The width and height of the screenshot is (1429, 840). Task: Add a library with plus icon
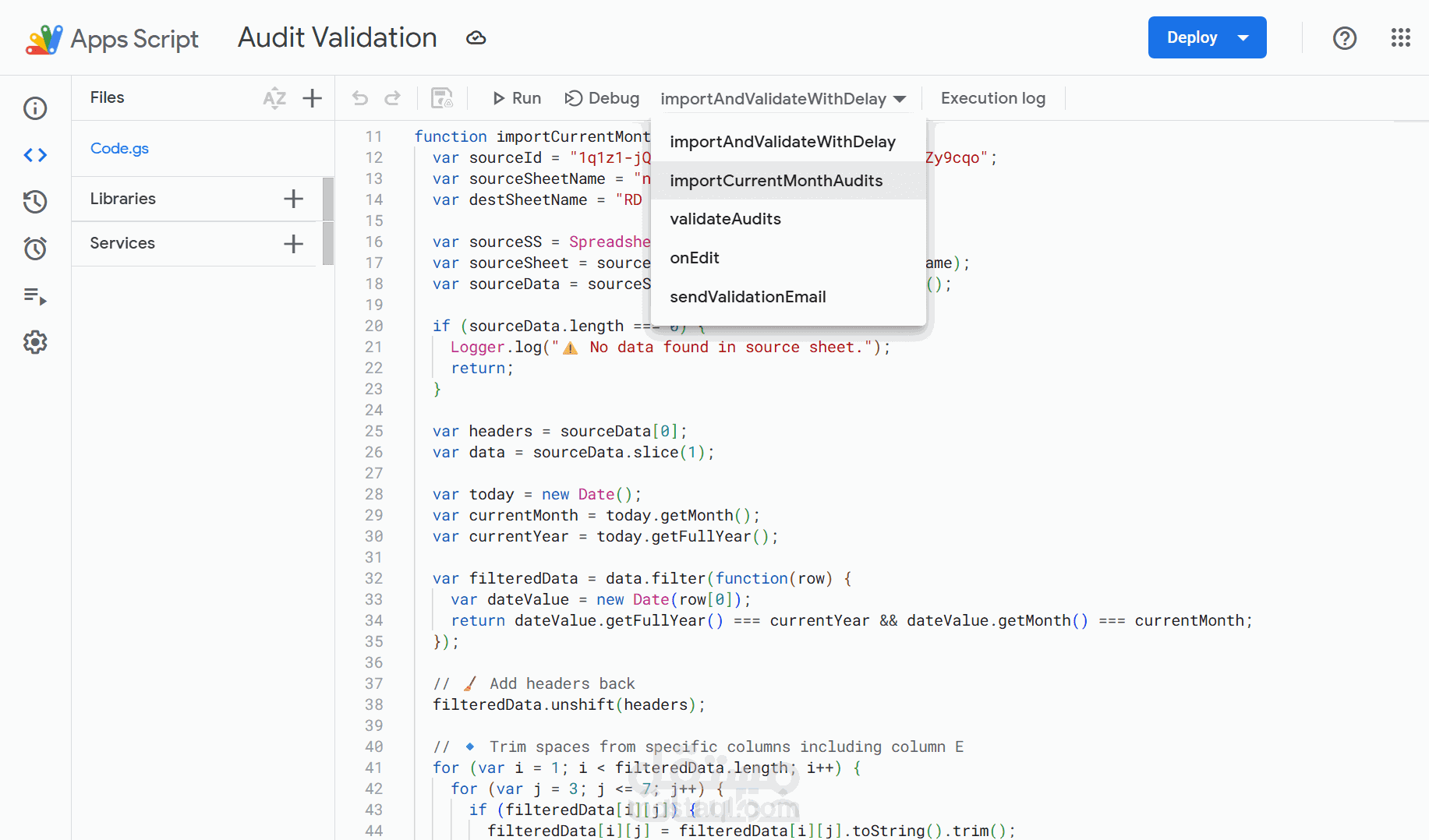point(293,199)
